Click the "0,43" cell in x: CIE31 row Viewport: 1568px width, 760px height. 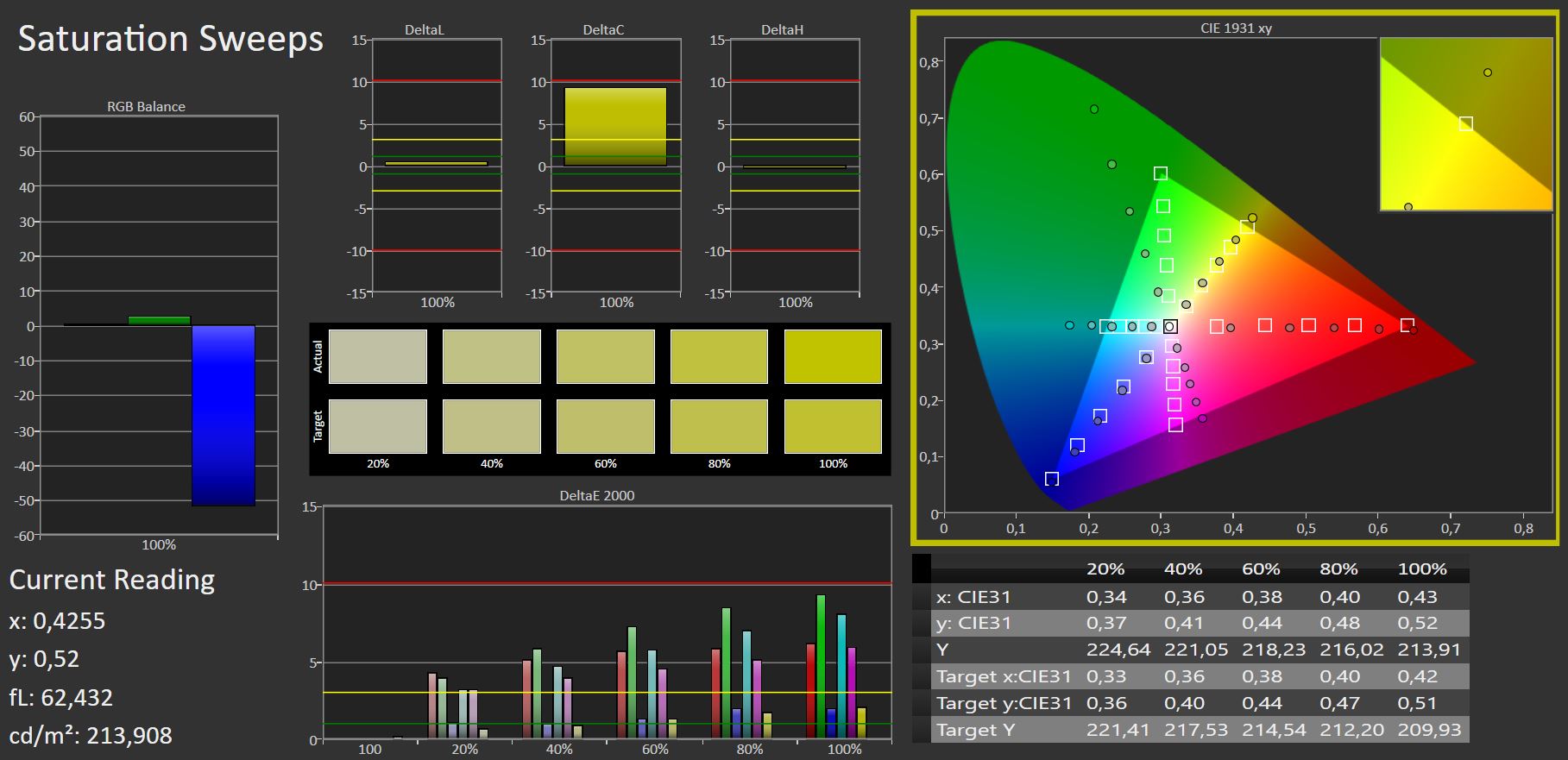click(1418, 597)
